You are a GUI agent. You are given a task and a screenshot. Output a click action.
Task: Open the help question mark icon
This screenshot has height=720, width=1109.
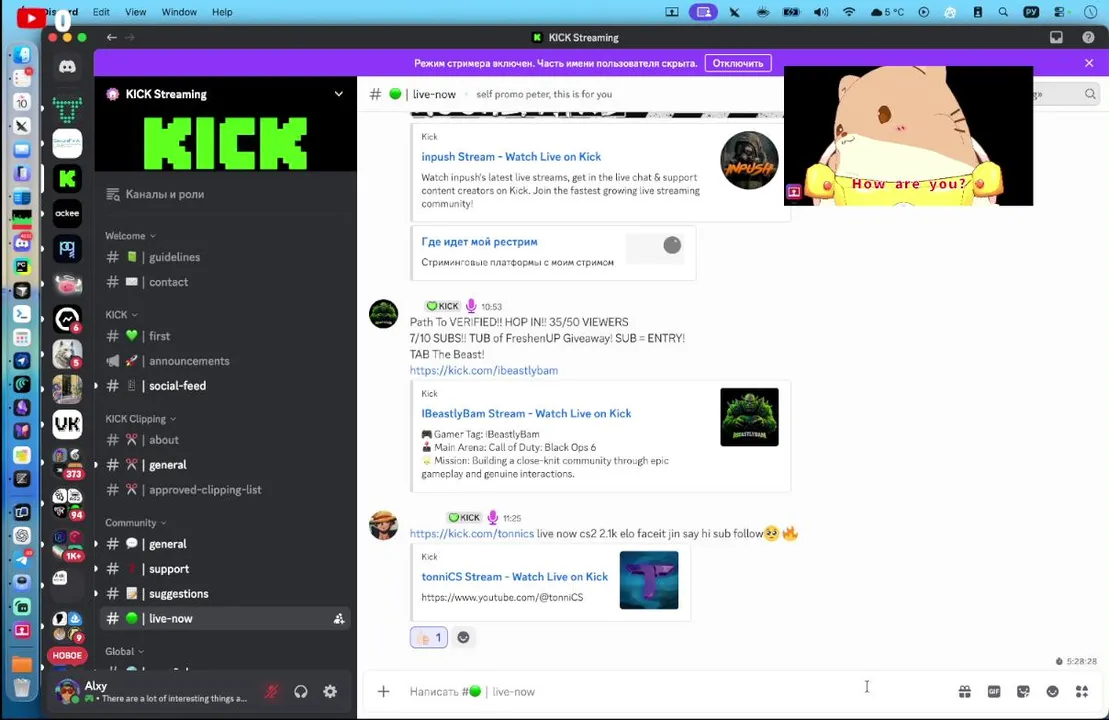point(1088,37)
